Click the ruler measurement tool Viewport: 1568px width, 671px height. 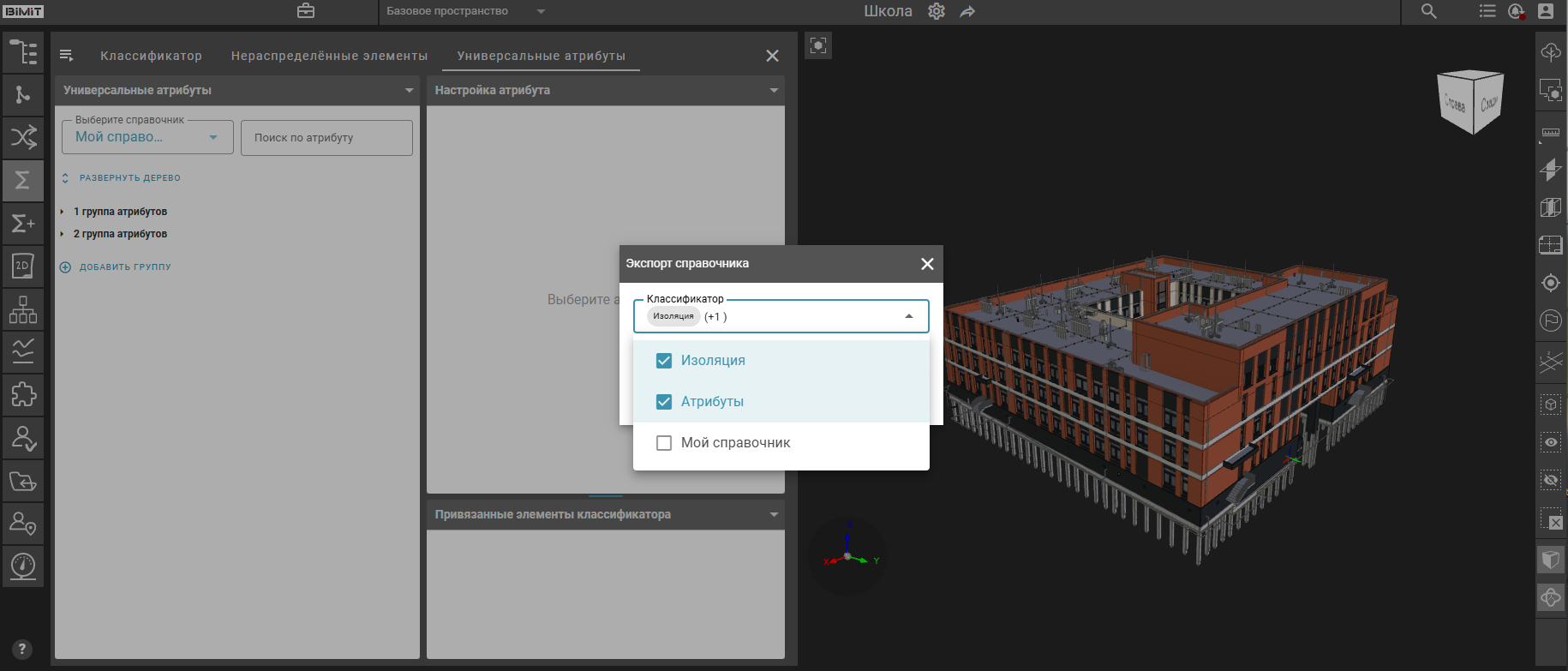pyautogui.click(x=1551, y=133)
